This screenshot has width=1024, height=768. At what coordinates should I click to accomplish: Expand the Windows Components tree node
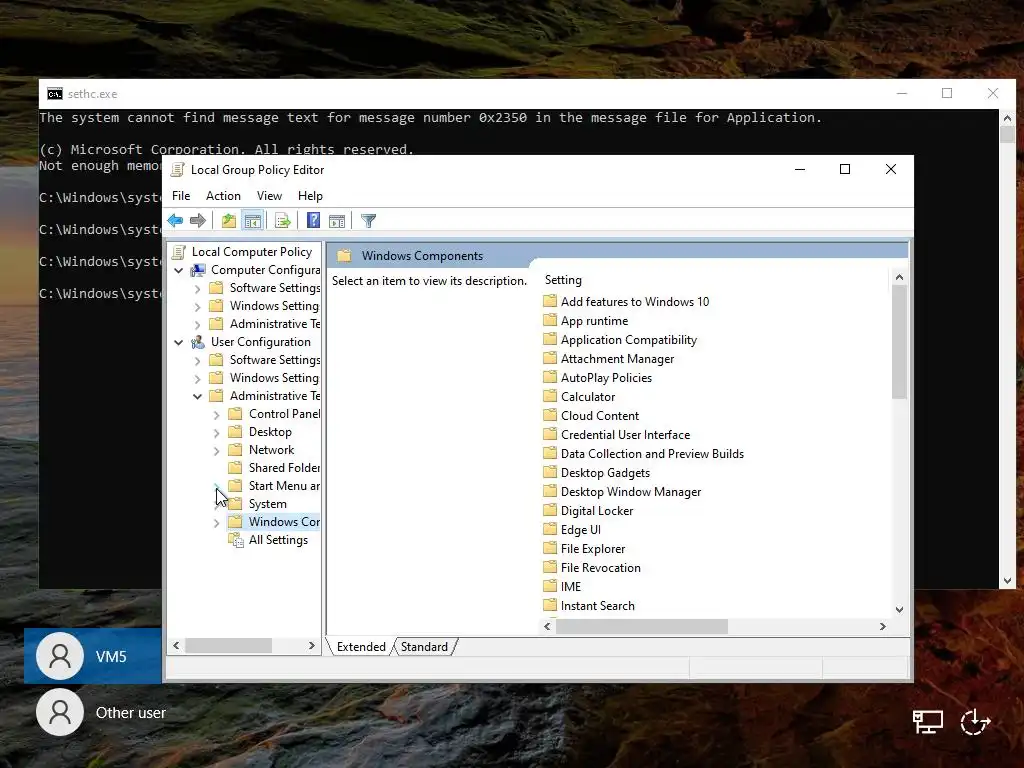tap(216, 522)
